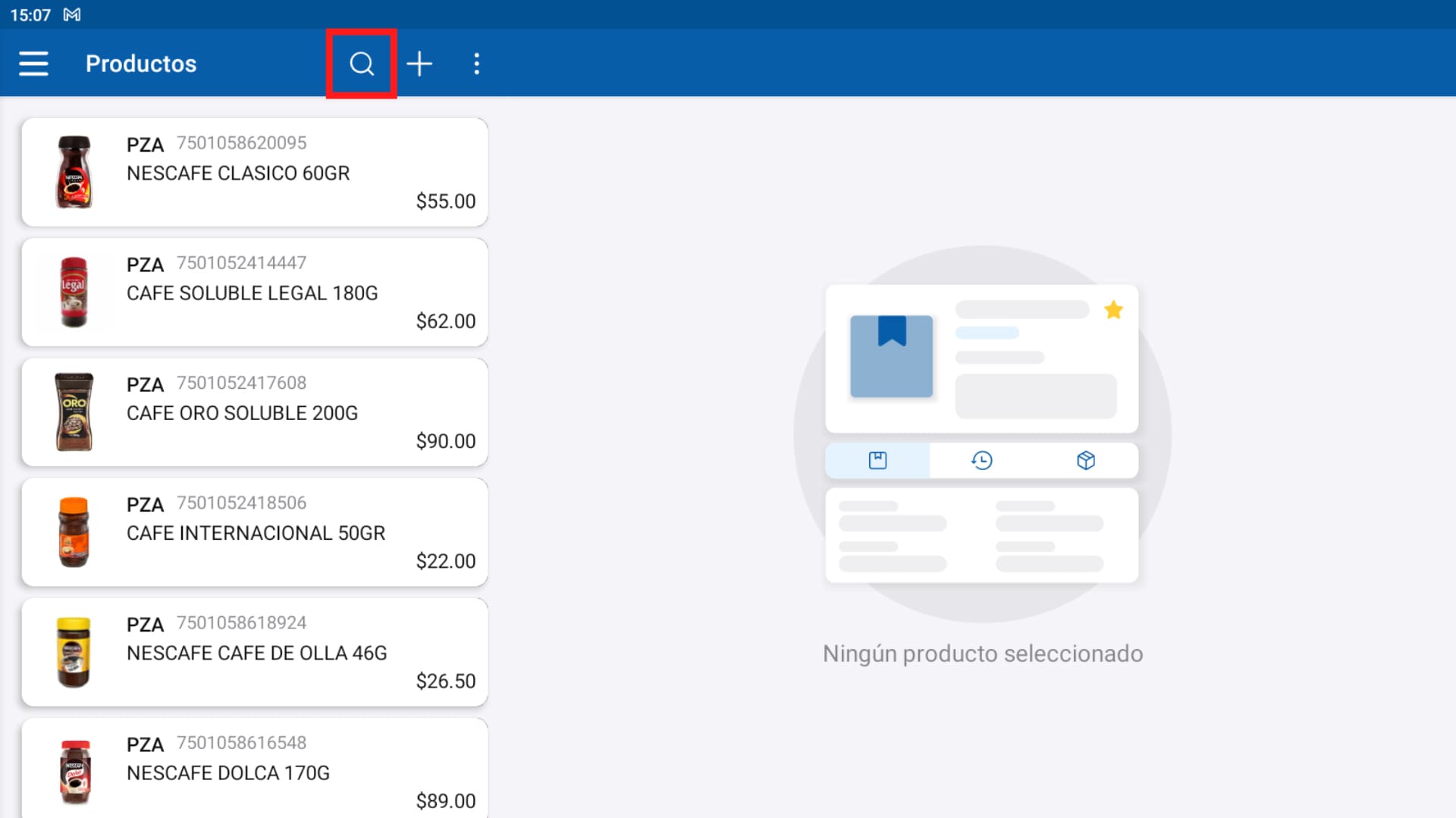Tap the search magnifier icon

[360, 64]
